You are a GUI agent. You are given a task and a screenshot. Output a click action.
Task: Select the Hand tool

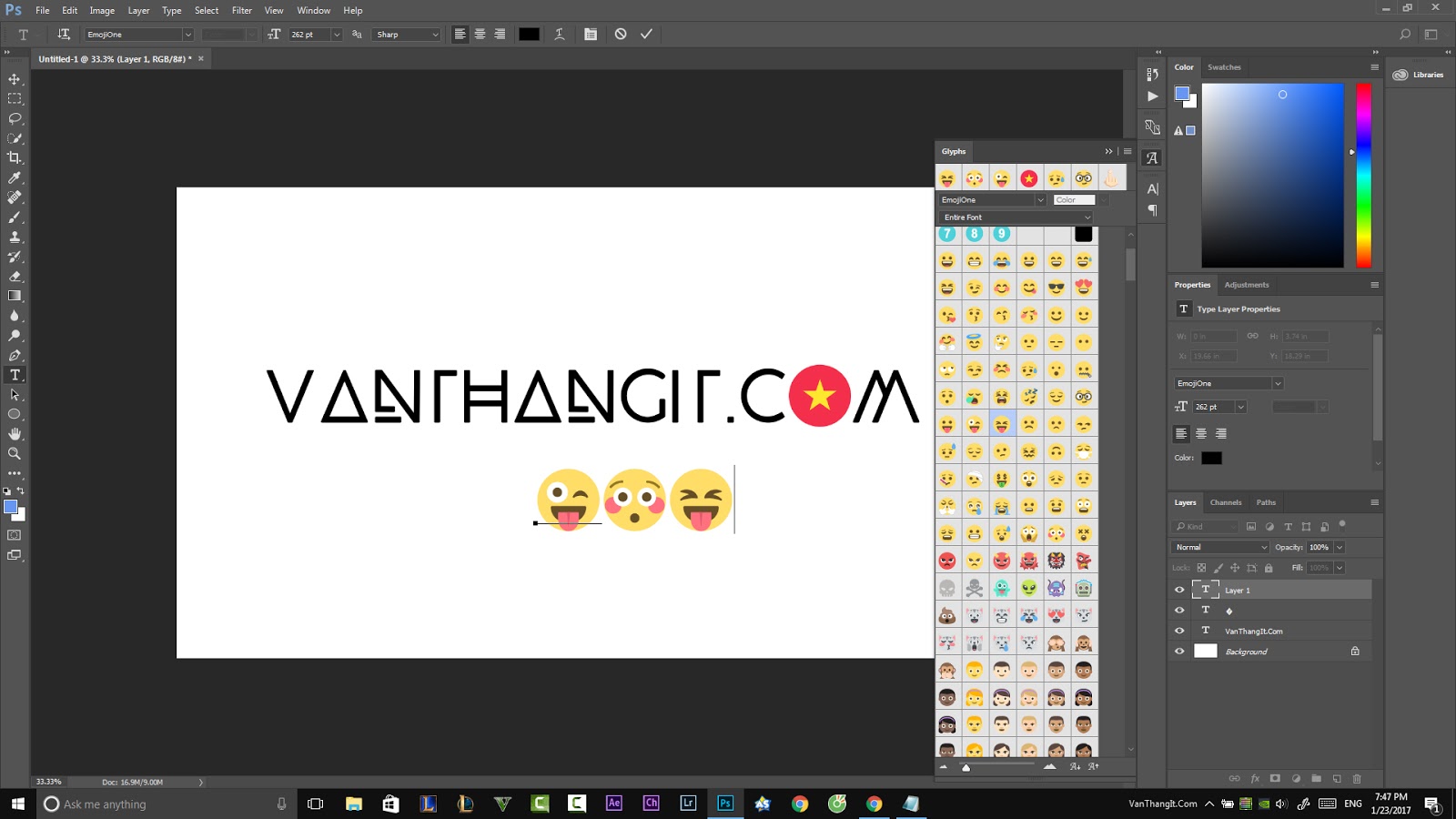tap(15, 434)
